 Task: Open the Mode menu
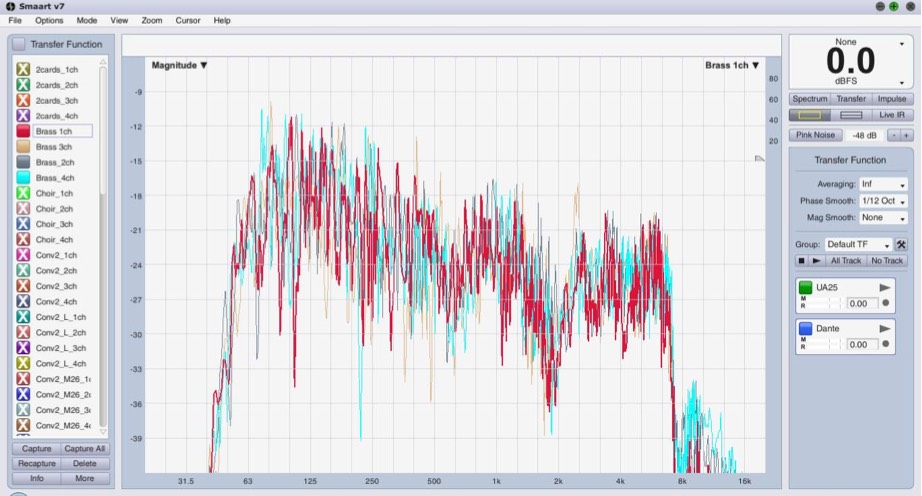click(x=86, y=20)
